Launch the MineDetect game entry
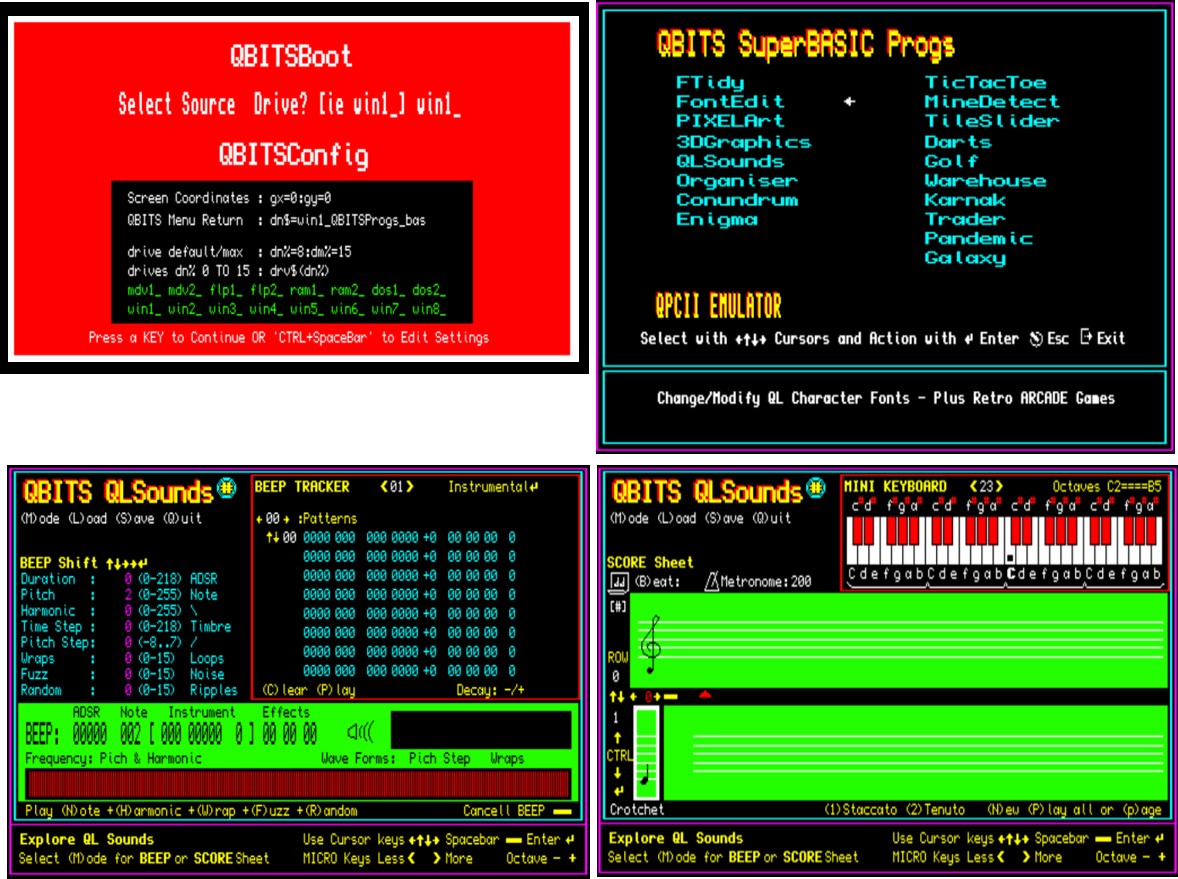 point(992,101)
